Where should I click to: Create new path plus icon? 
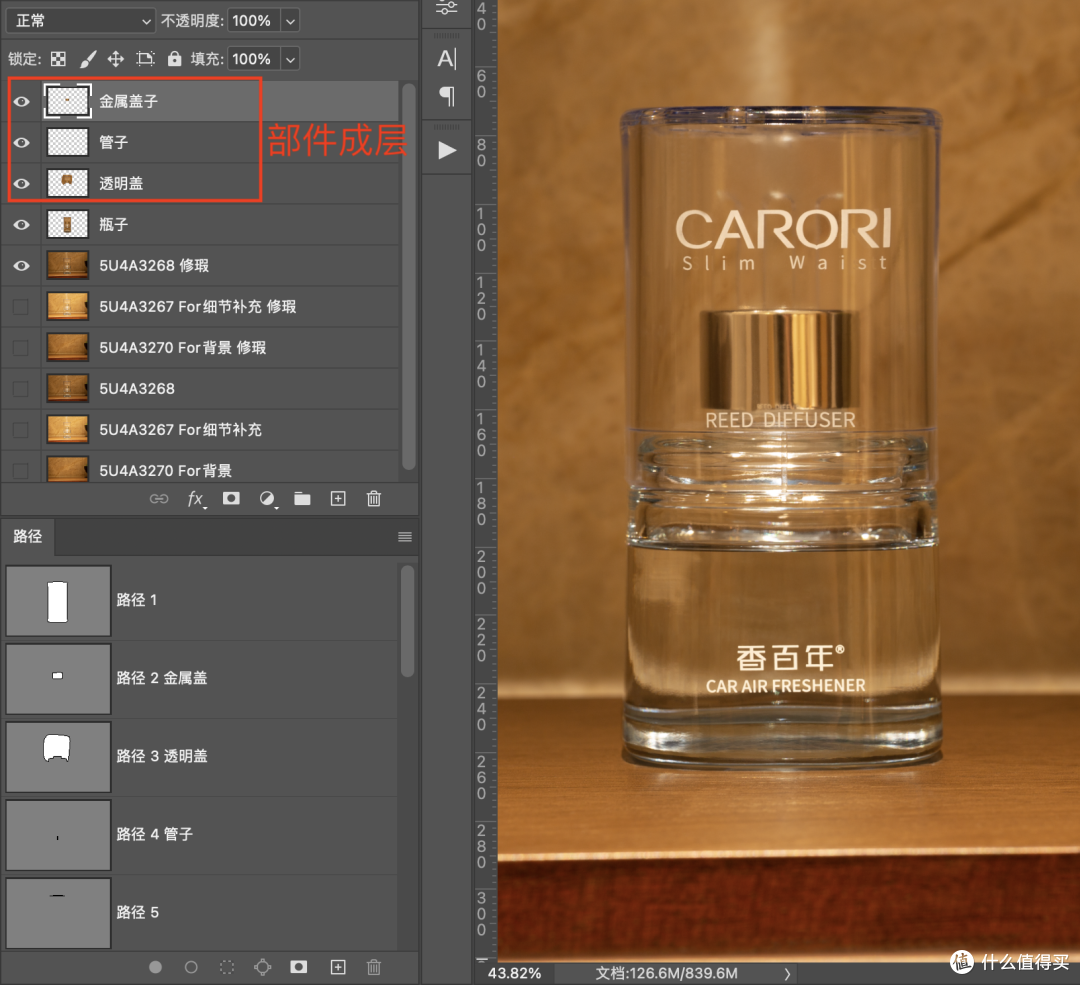click(338, 967)
